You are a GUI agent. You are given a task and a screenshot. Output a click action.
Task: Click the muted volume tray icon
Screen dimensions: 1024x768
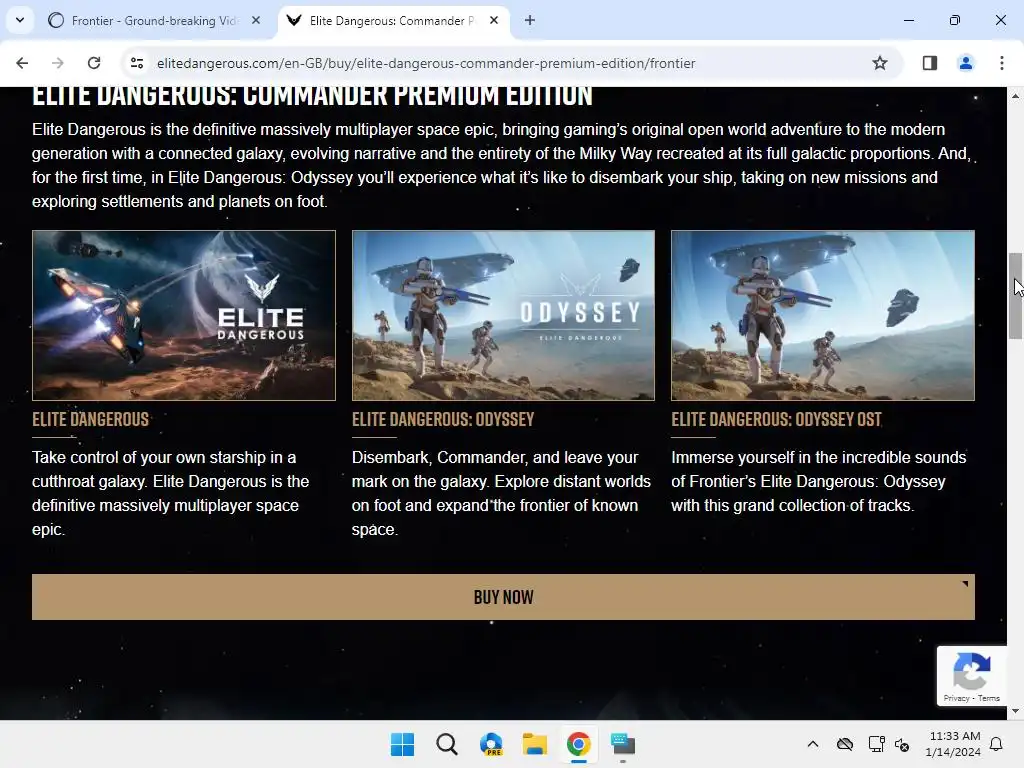point(902,744)
